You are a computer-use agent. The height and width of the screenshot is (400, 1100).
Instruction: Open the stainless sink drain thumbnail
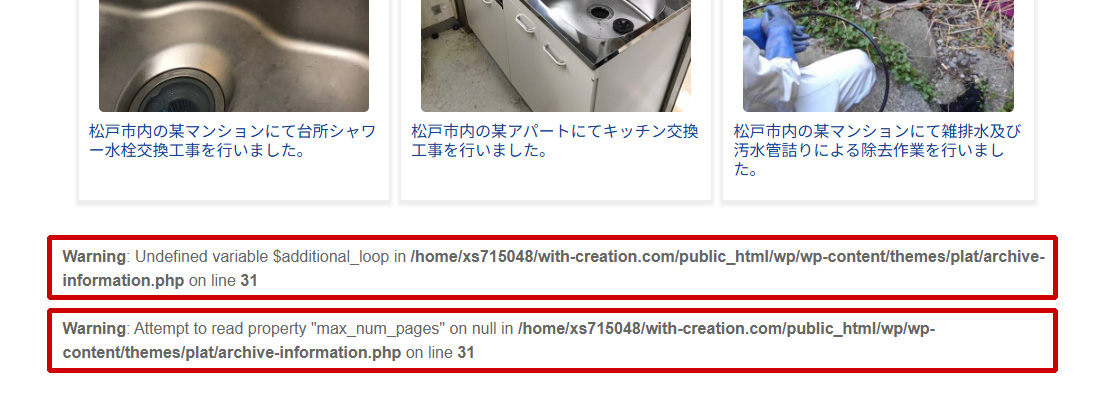[234, 55]
